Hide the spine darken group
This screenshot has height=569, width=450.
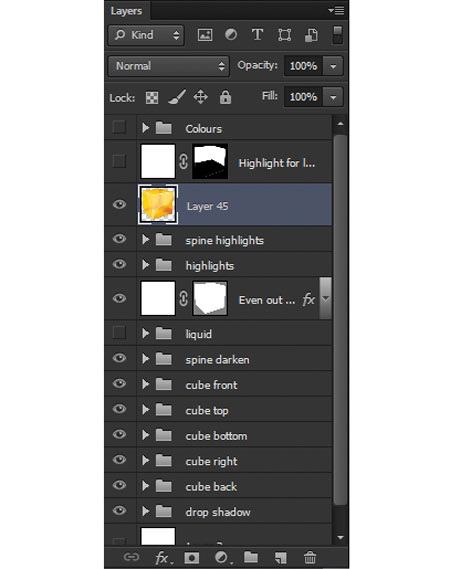[119, 358]
